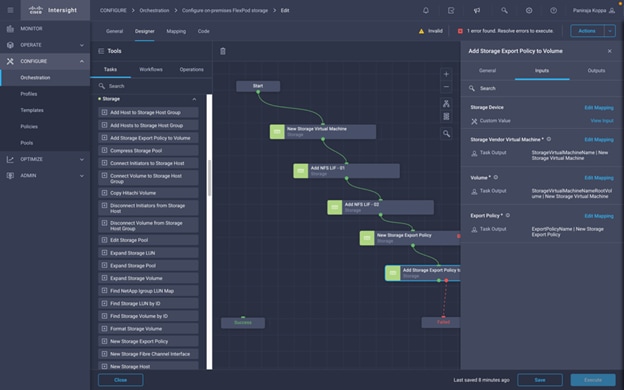Open the settings gear in header
The height and width of the screenshot is (390, 624).
529,10
